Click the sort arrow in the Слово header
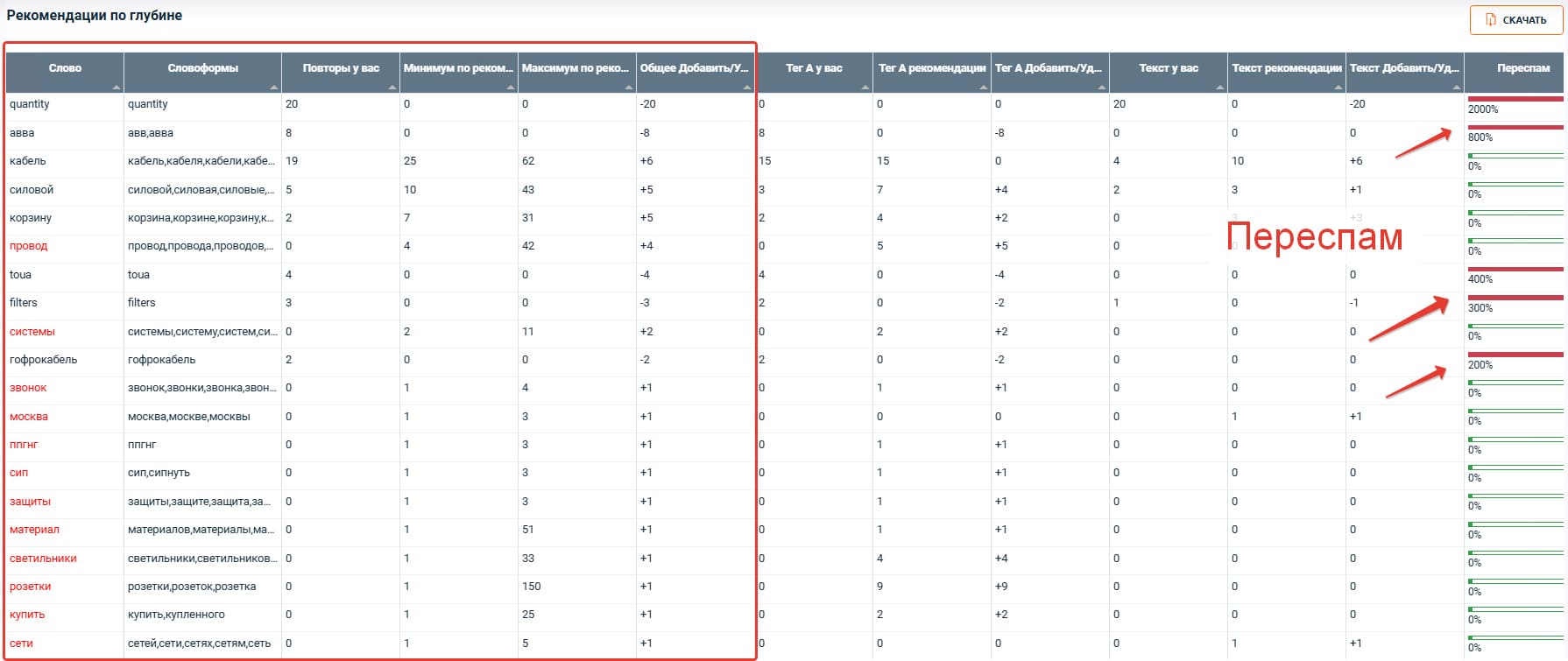1568x661 pixels. pos(117,88)
